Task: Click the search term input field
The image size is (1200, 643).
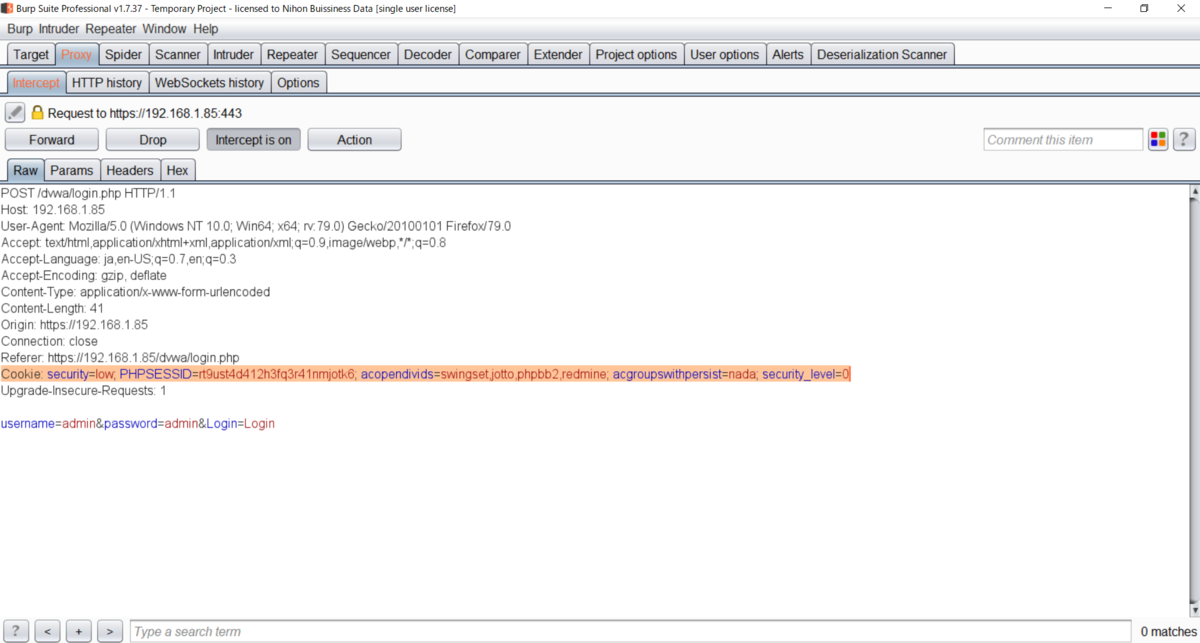Action: coord(631,631)
